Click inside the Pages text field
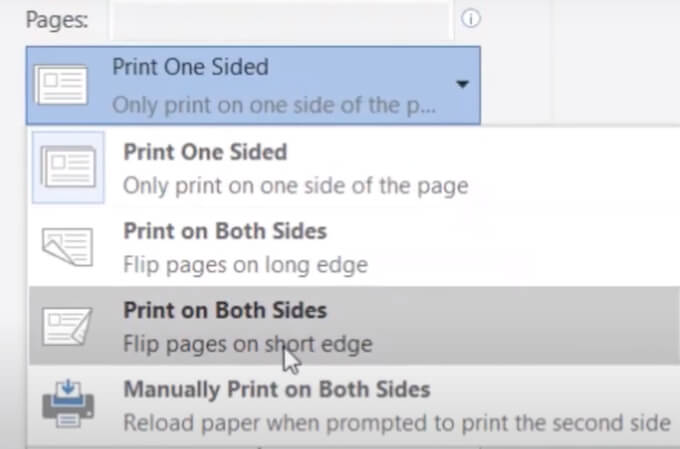680x449 pixels. [280, 19]
